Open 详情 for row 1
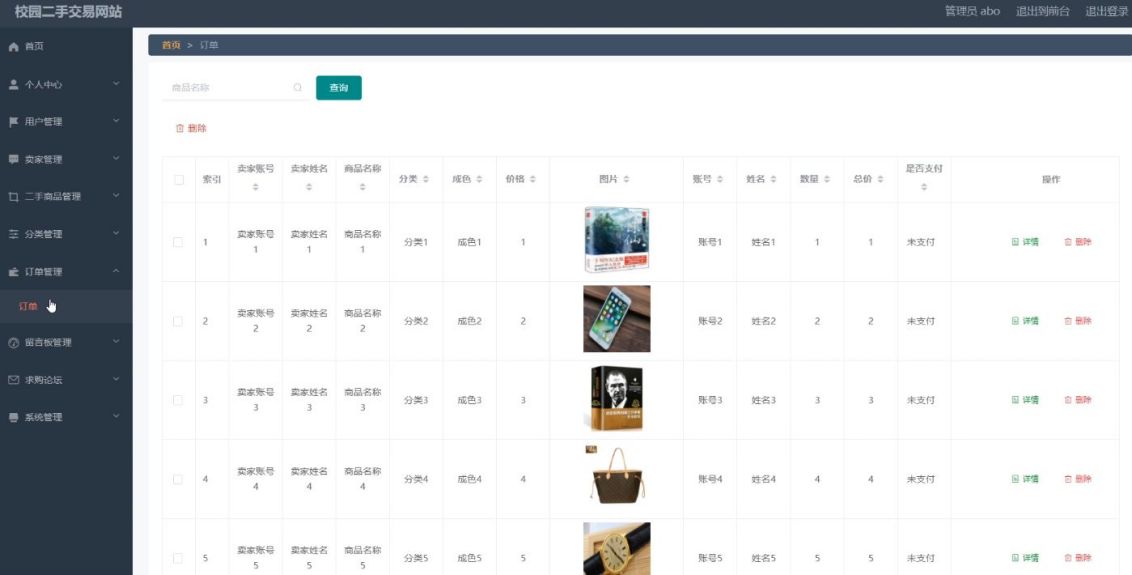Screen dimensions: 1132x575 [x=1025, y=242]
